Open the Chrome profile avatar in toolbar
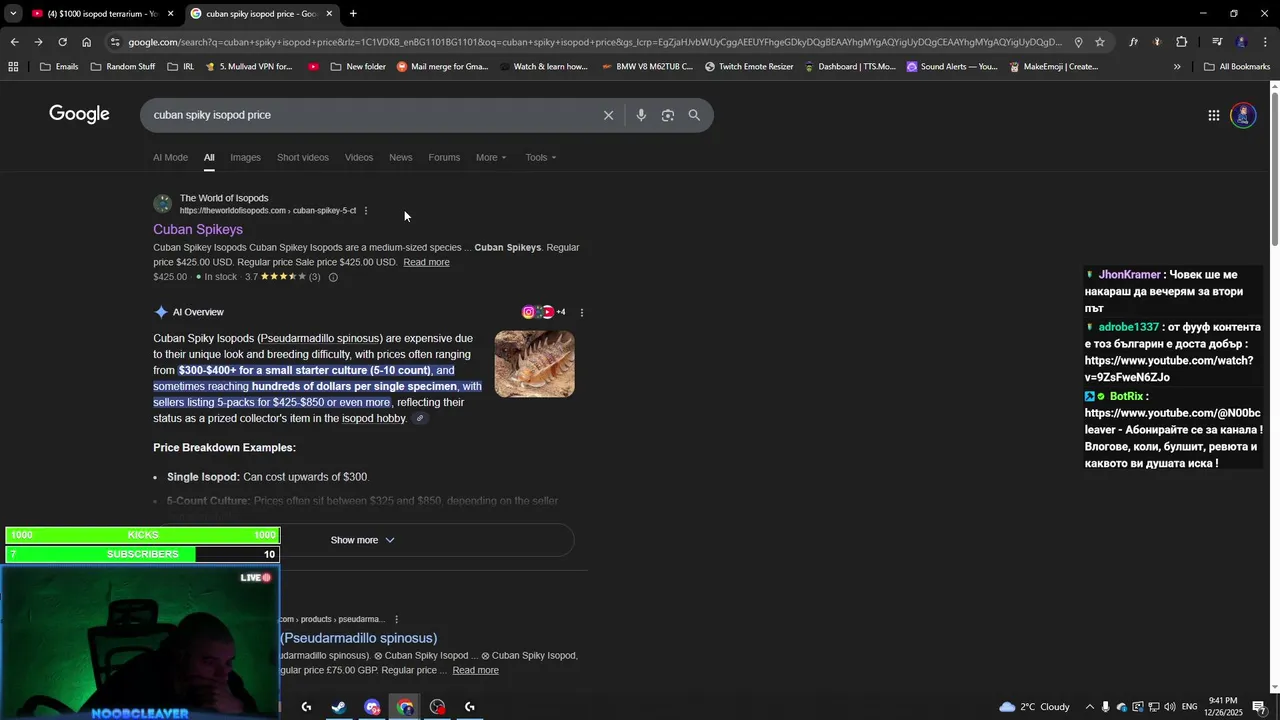 point(1241,42)
